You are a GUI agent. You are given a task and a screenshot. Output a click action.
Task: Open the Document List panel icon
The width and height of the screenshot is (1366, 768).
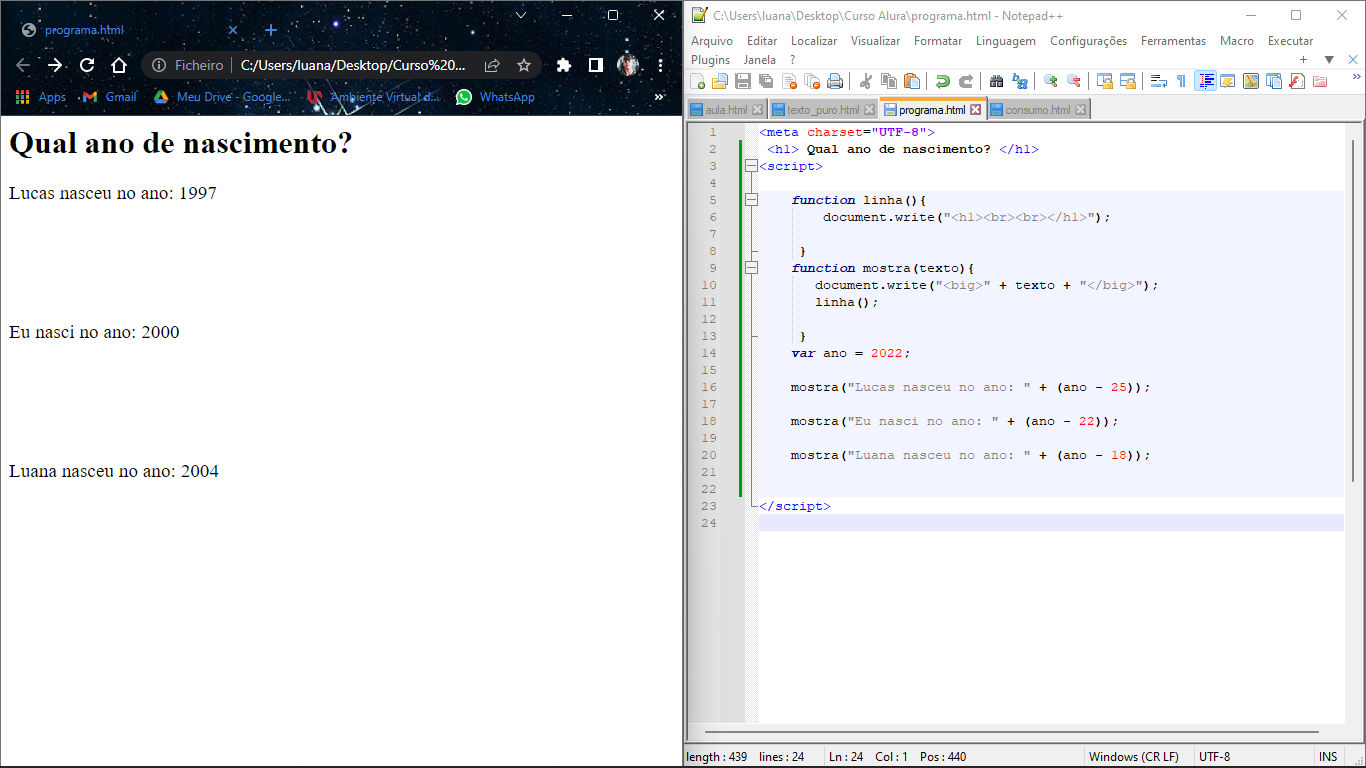1274,81
